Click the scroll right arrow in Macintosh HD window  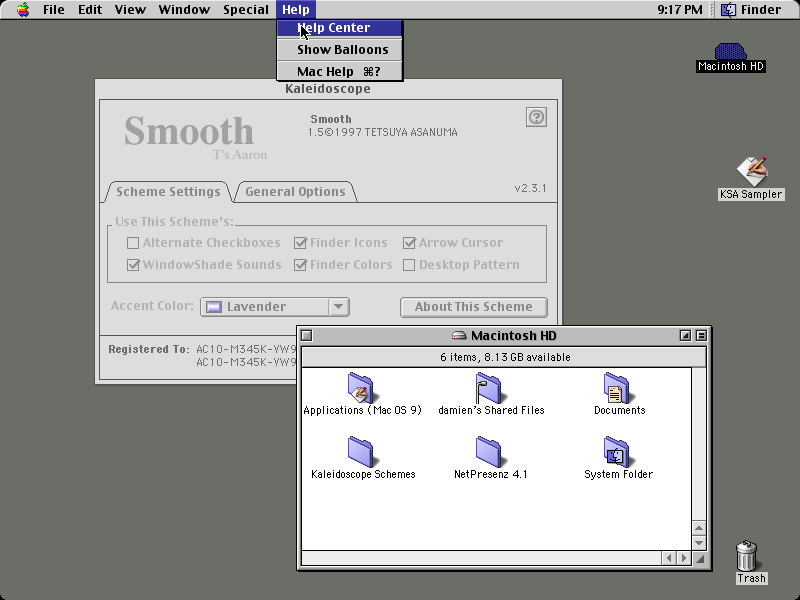[684, 558]
